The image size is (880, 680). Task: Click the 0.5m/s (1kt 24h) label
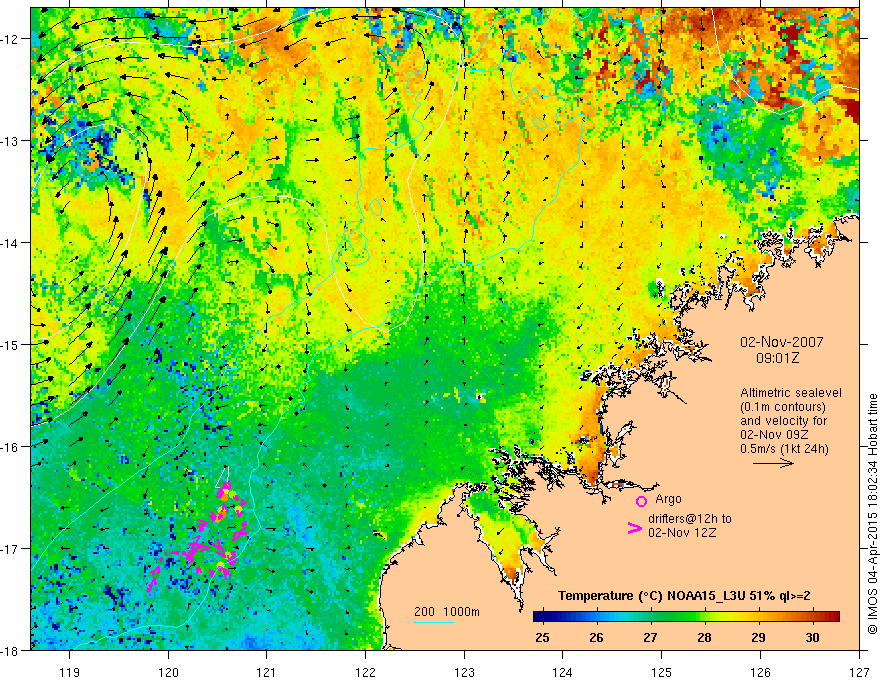(x=784, y=449)
